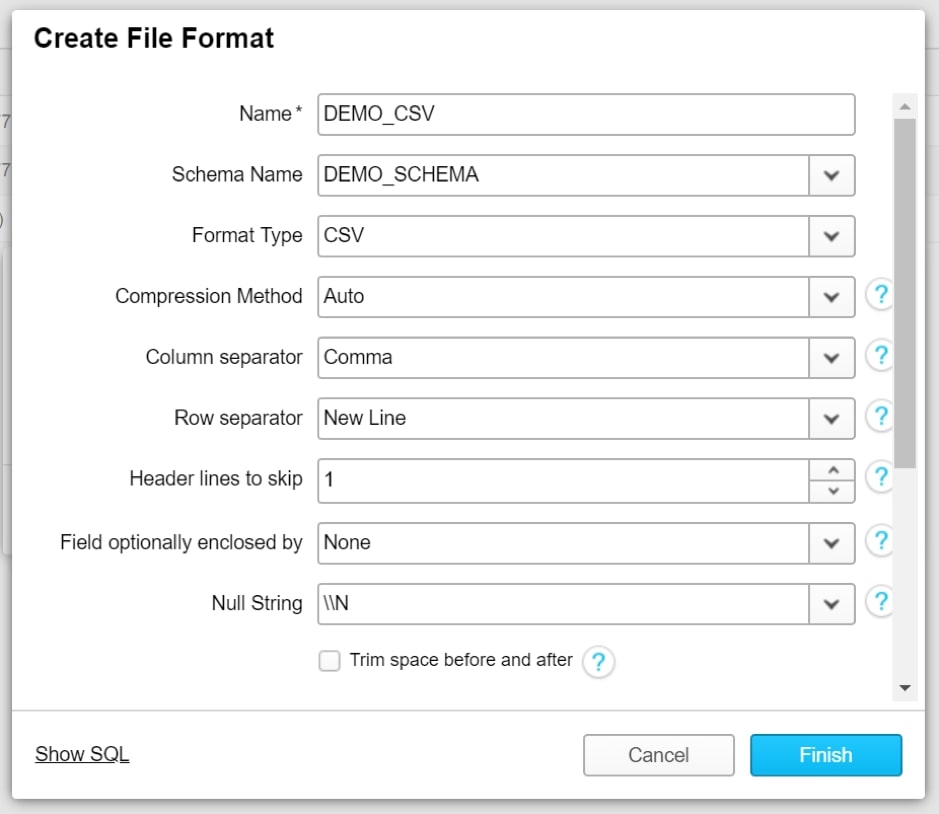Increase Header lines to skip value
Image resolution: width=939 pixels, height=814 pixels.
832,470
